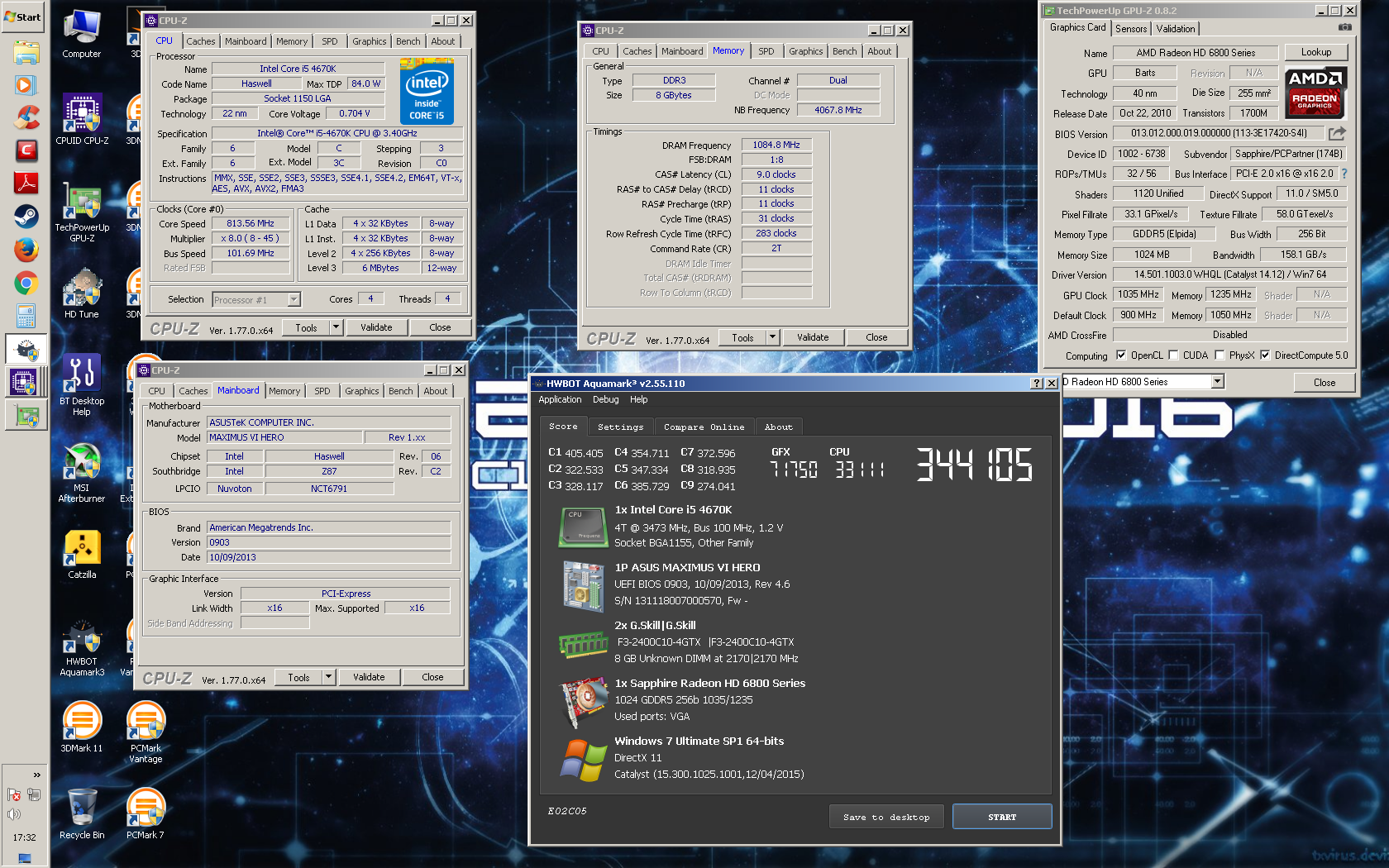Launch Windows Media Player from taskbar

pos(26,84)
